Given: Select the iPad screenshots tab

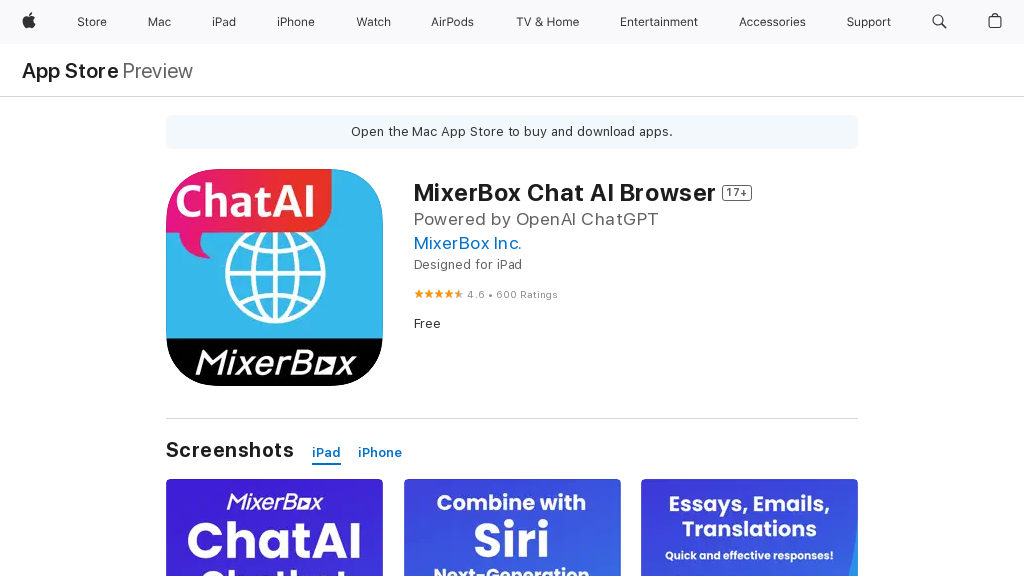Looking at the screenshot, I should click(x=325, y=452).
